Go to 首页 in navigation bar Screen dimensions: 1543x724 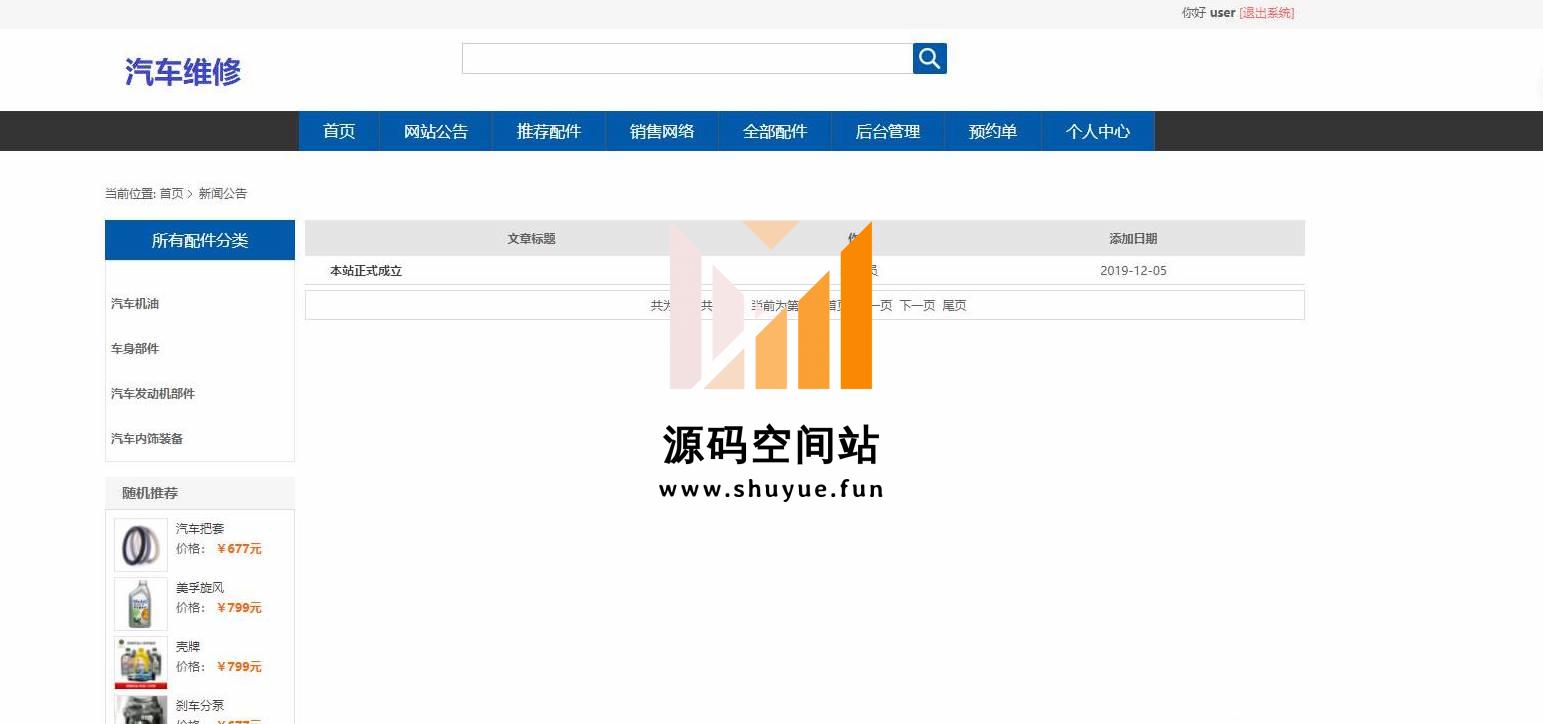(x=339, y=131)
